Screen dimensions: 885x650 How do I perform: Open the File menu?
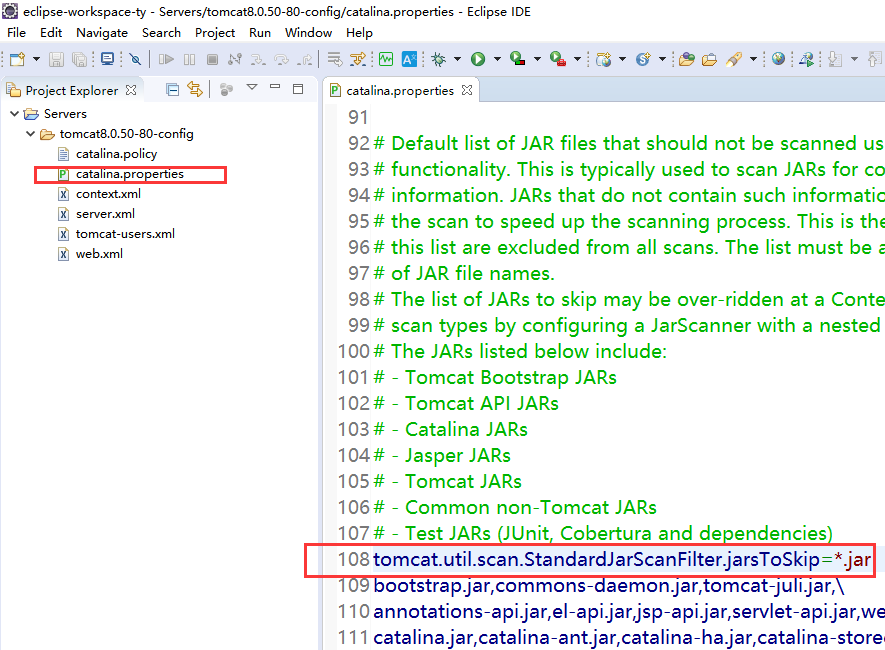16,33
